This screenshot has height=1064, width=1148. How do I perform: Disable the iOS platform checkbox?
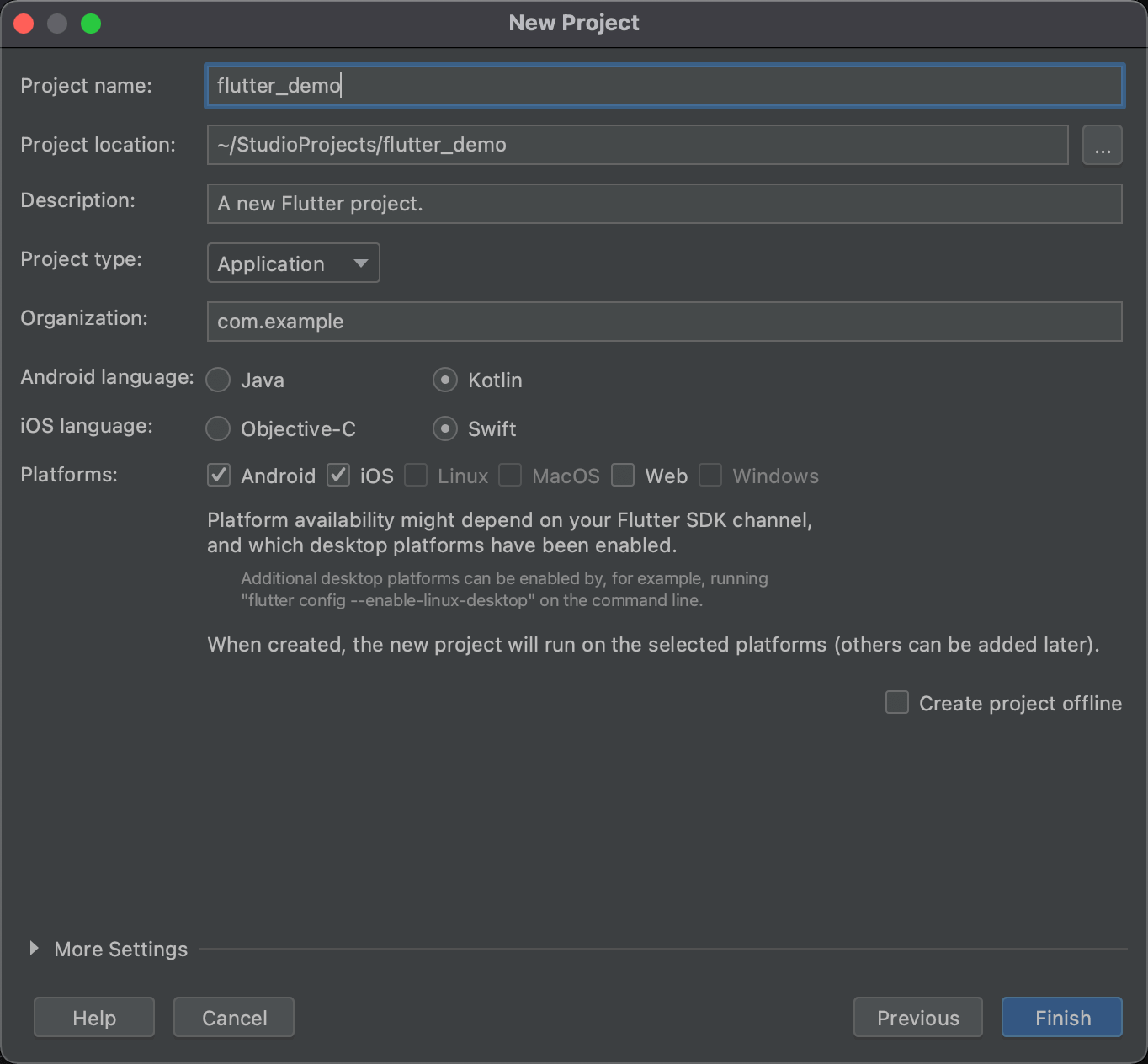pos(338,476)
